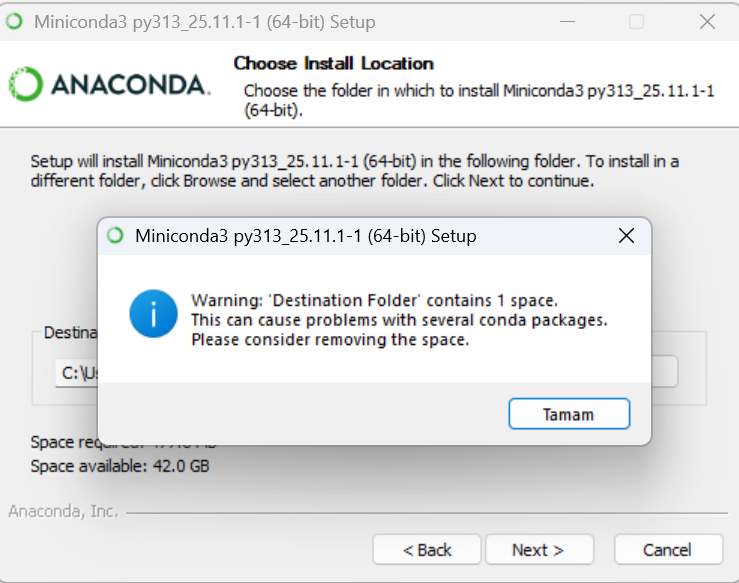Focus the destination folder path field

[x=74, y=373]
